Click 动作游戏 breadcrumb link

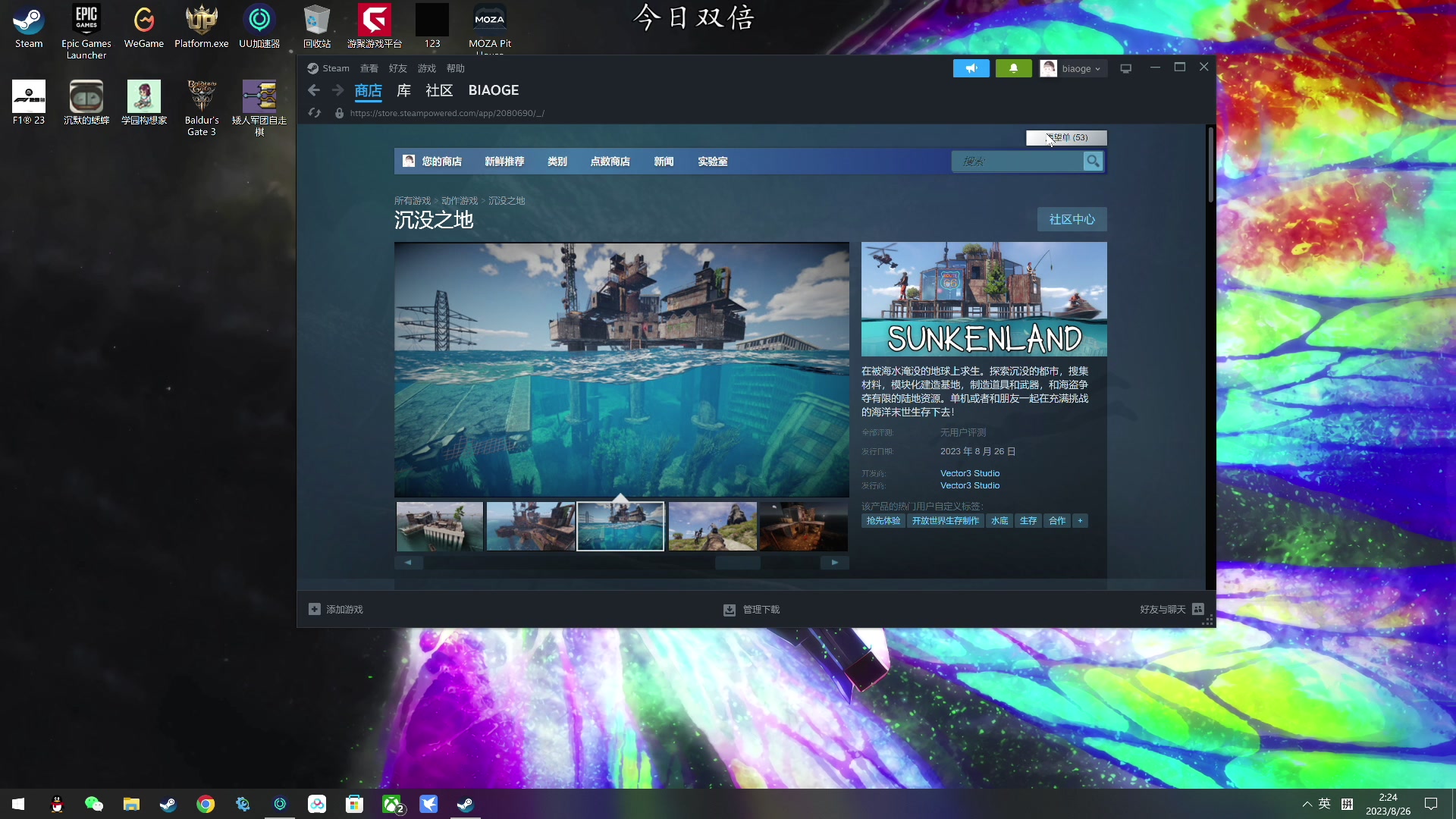tap(460, 200)
